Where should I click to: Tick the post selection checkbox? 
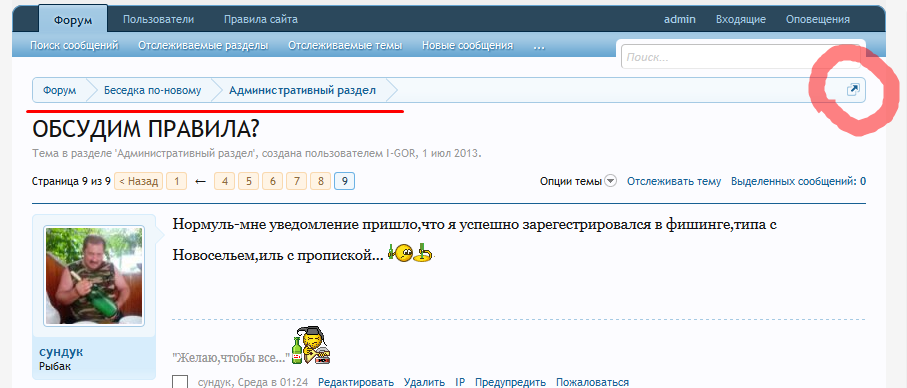click(x=180, y=382)
